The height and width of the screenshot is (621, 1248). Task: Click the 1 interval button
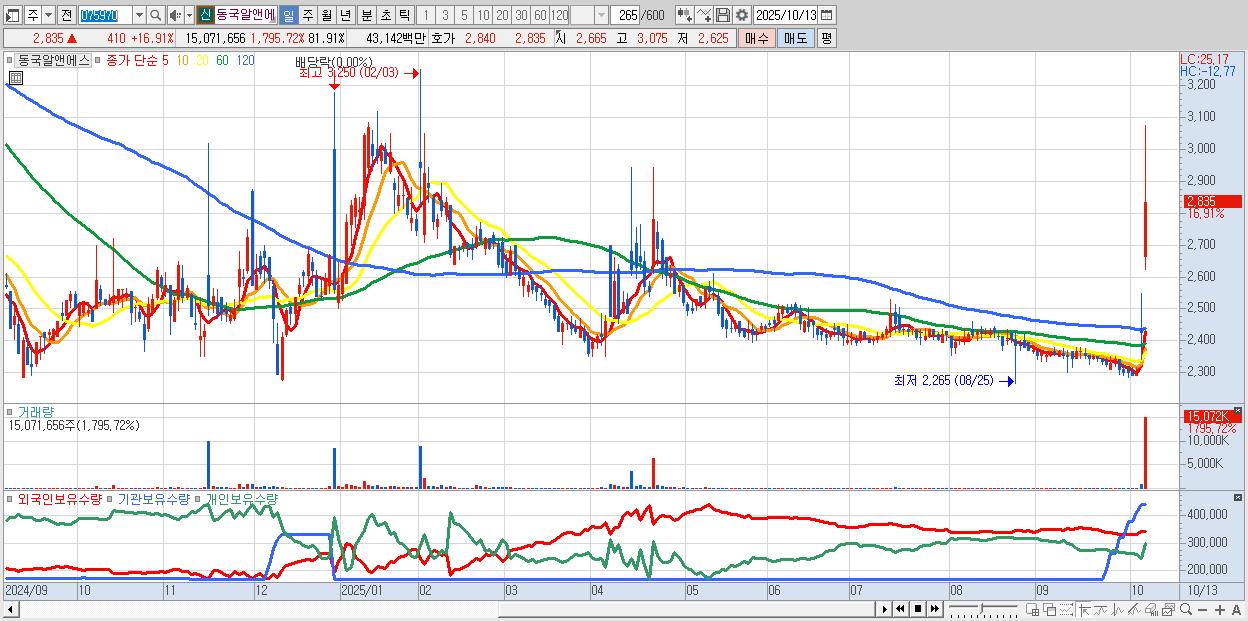click(x=425, y=15)
